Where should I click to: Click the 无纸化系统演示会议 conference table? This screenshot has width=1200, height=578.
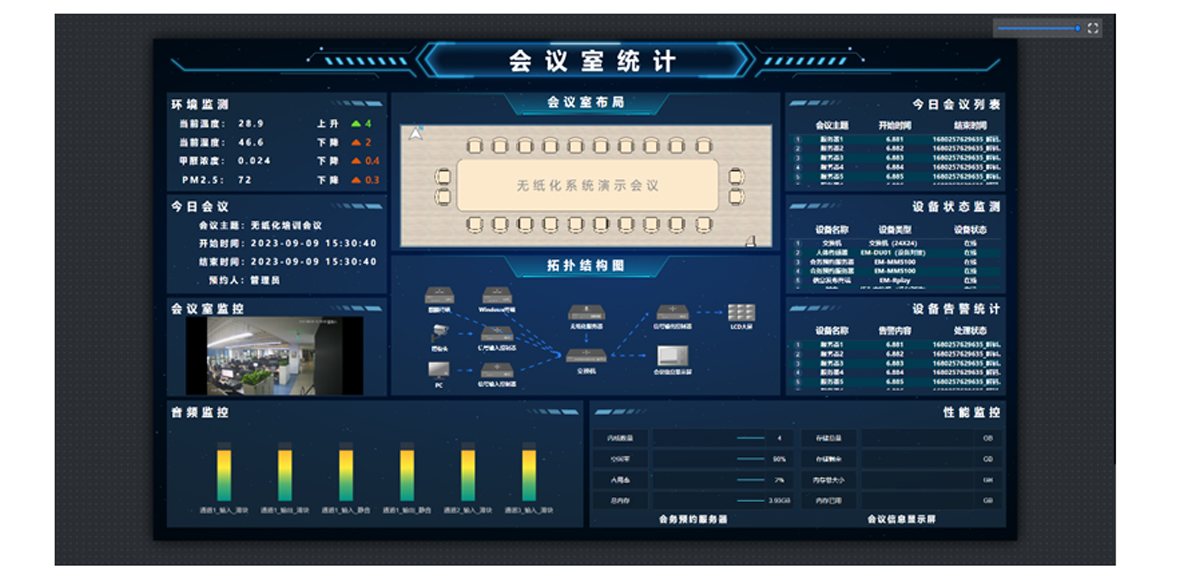click(587, 186)
